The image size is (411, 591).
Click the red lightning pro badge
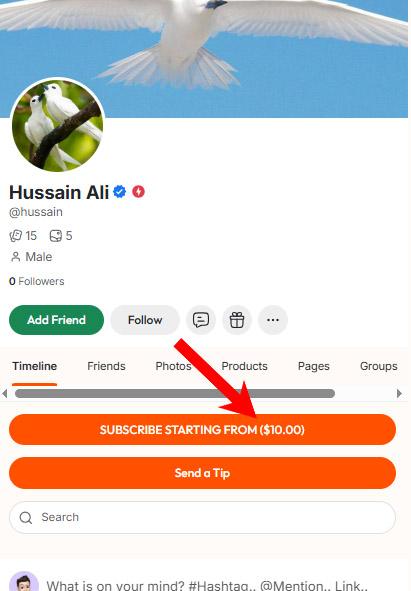click(138, 192)
